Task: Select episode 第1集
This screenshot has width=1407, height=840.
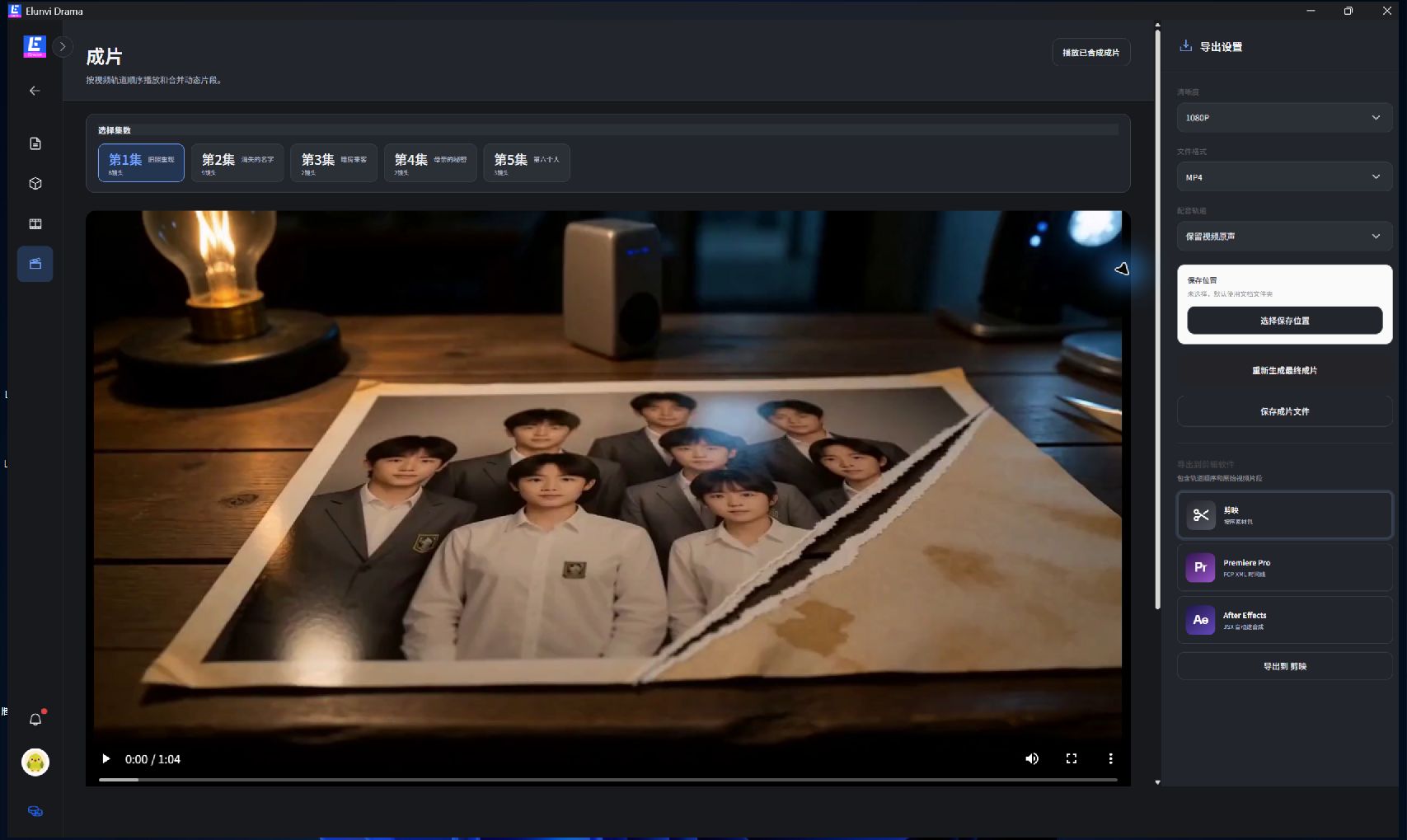Action: click(141, 162)
